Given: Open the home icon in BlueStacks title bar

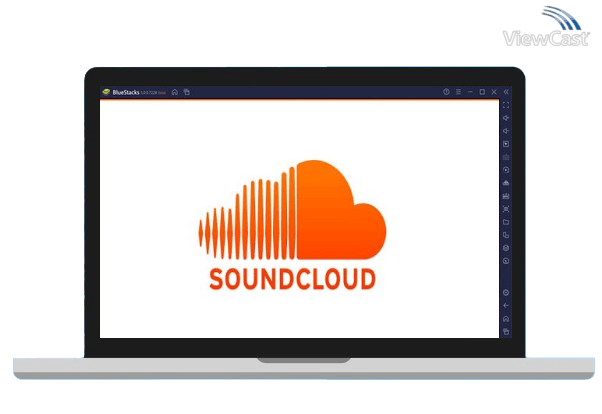Looking at the screenshot, I should 175,92.
